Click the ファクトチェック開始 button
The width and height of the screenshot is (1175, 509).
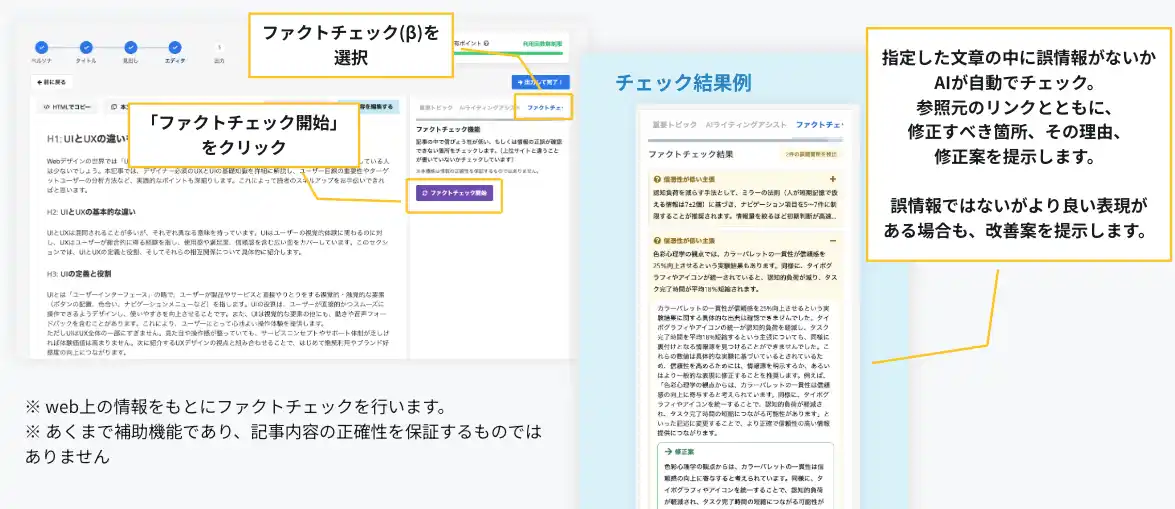454,193
